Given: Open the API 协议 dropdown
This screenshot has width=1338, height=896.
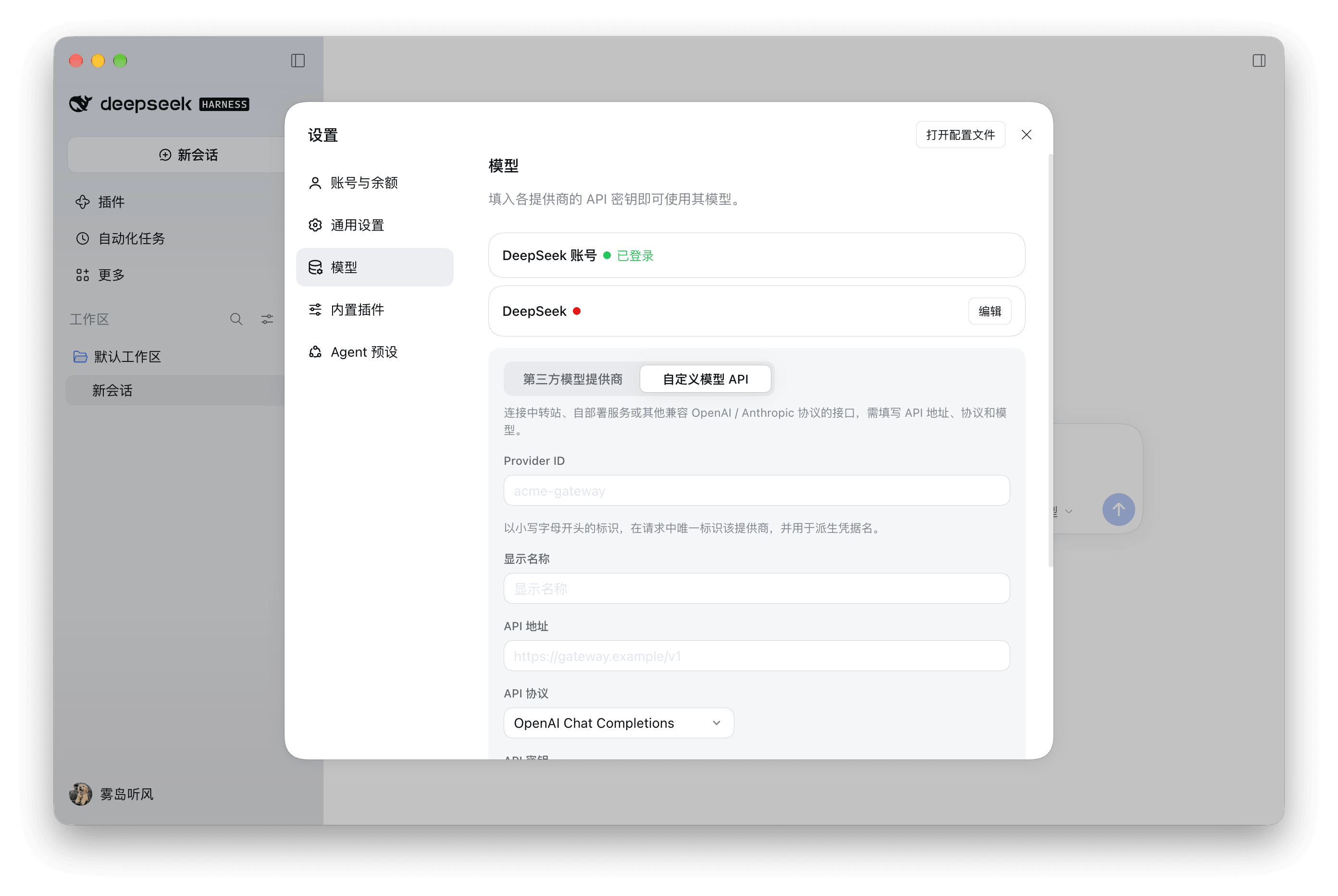Looking at the screenshot, I should (x=618, y=723).
